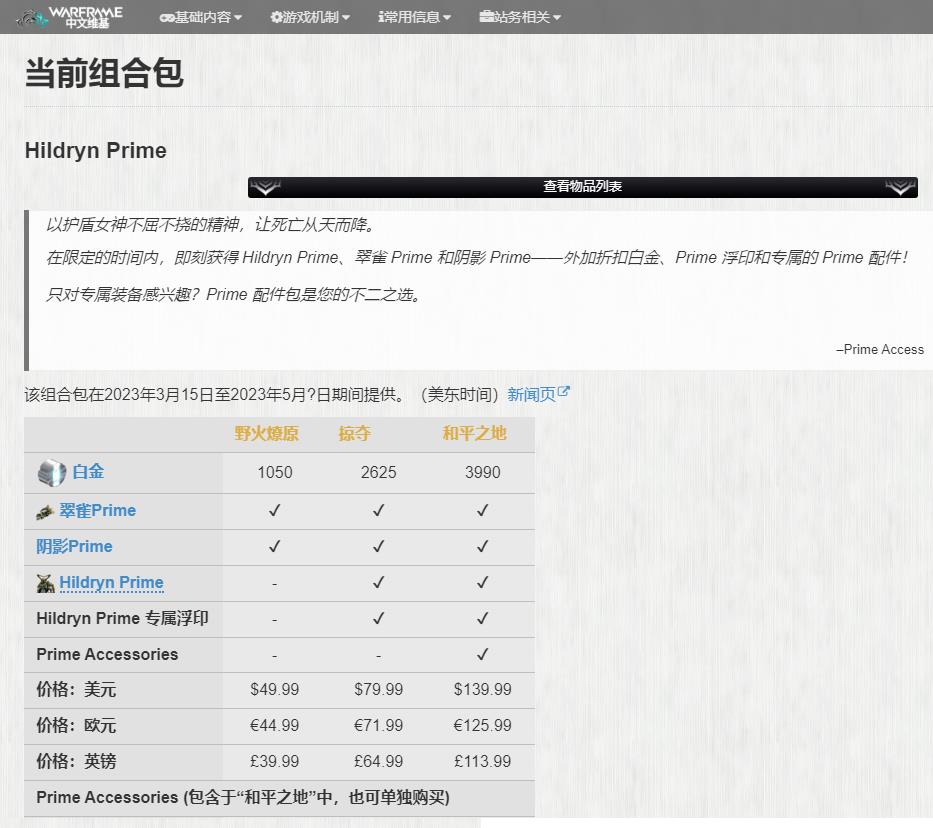The image size is (933, 828).
Task: Click the Prime Accessories row label
Action: coord(107,654)
